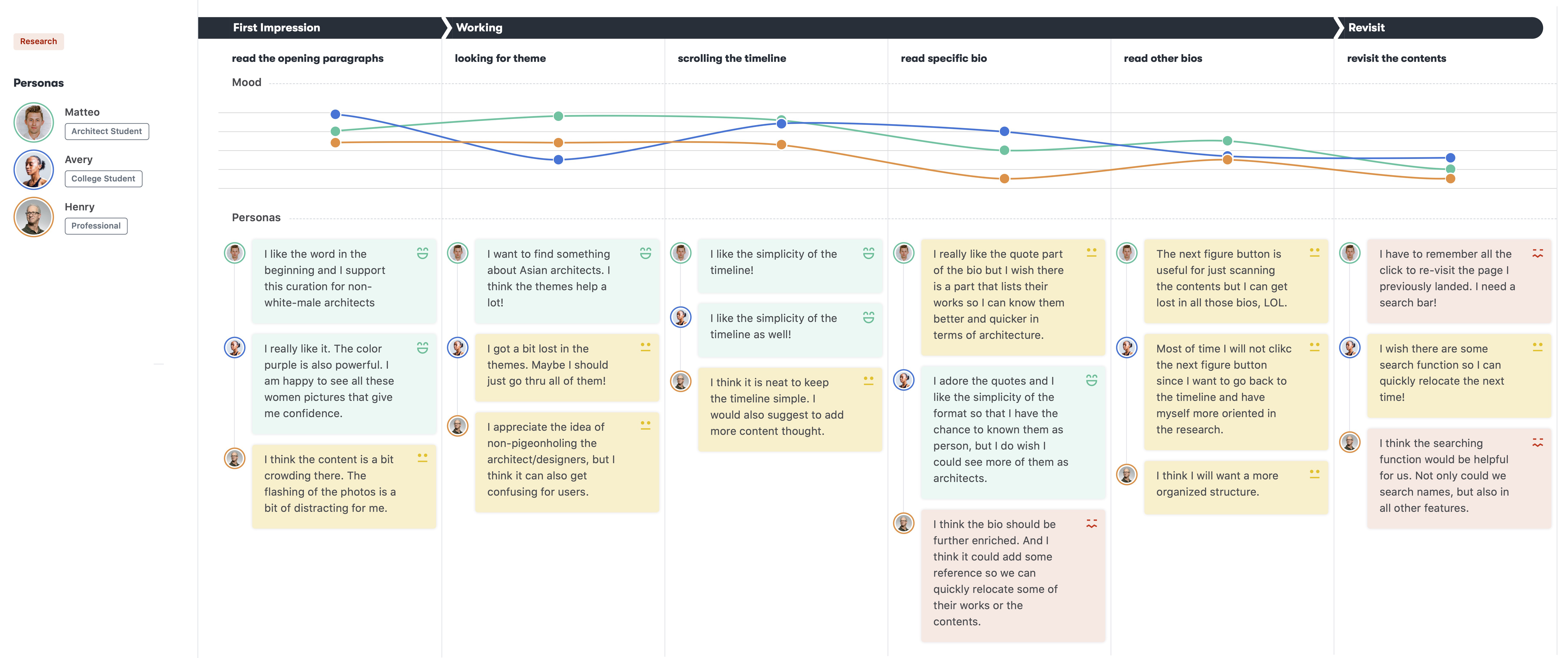The height and width of the screenshot is (658, 1568).
Task: Open the "Working" phase tab
Action: (479, 28)
